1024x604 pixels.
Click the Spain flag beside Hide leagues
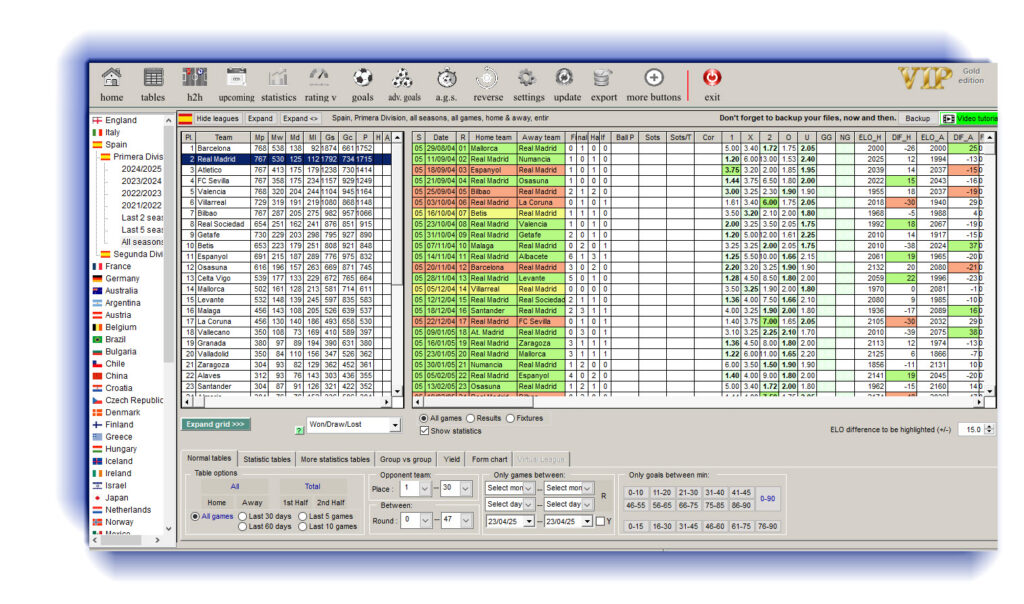tap(185, 119)
